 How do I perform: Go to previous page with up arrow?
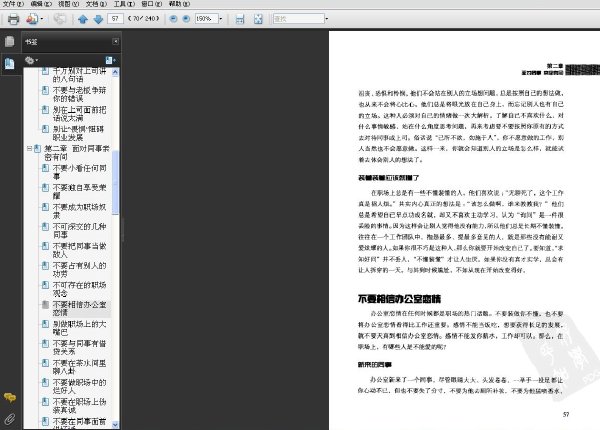[83, 19]
